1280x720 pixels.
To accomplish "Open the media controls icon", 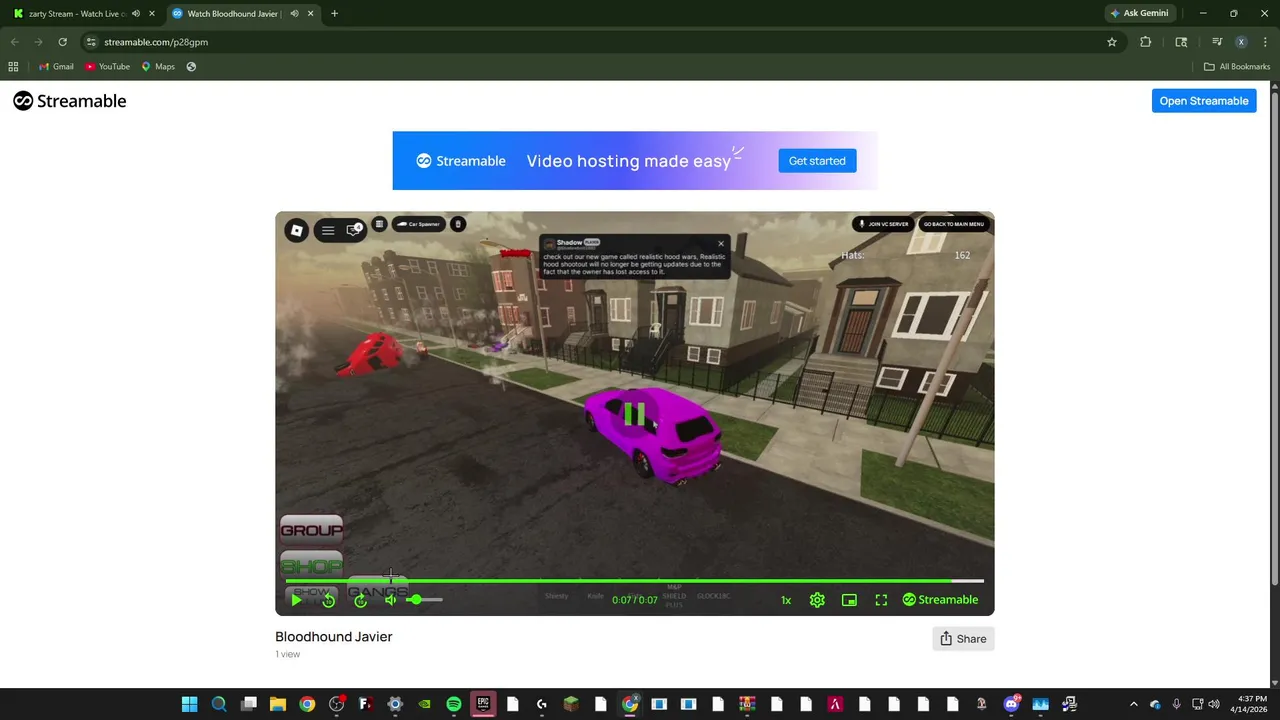I will click(1217, 42).
